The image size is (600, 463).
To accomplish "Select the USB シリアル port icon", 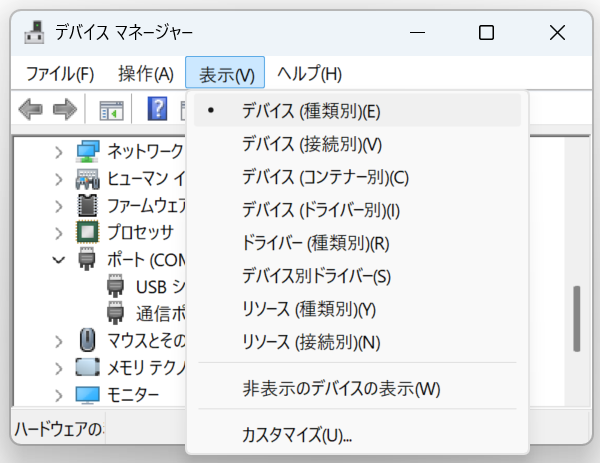I will (115, 285).
